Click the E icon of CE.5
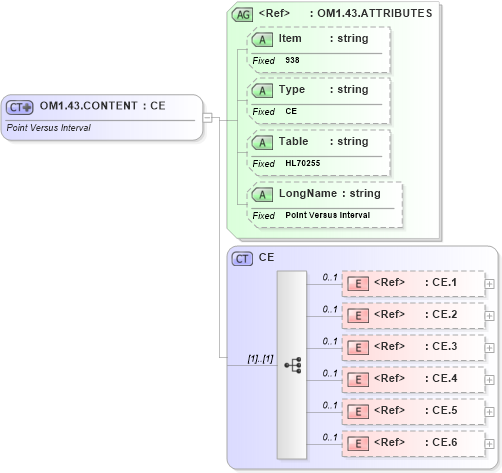The width and height of the screenshot is (502, 473). pyautogui.click(x=358, y=412)
